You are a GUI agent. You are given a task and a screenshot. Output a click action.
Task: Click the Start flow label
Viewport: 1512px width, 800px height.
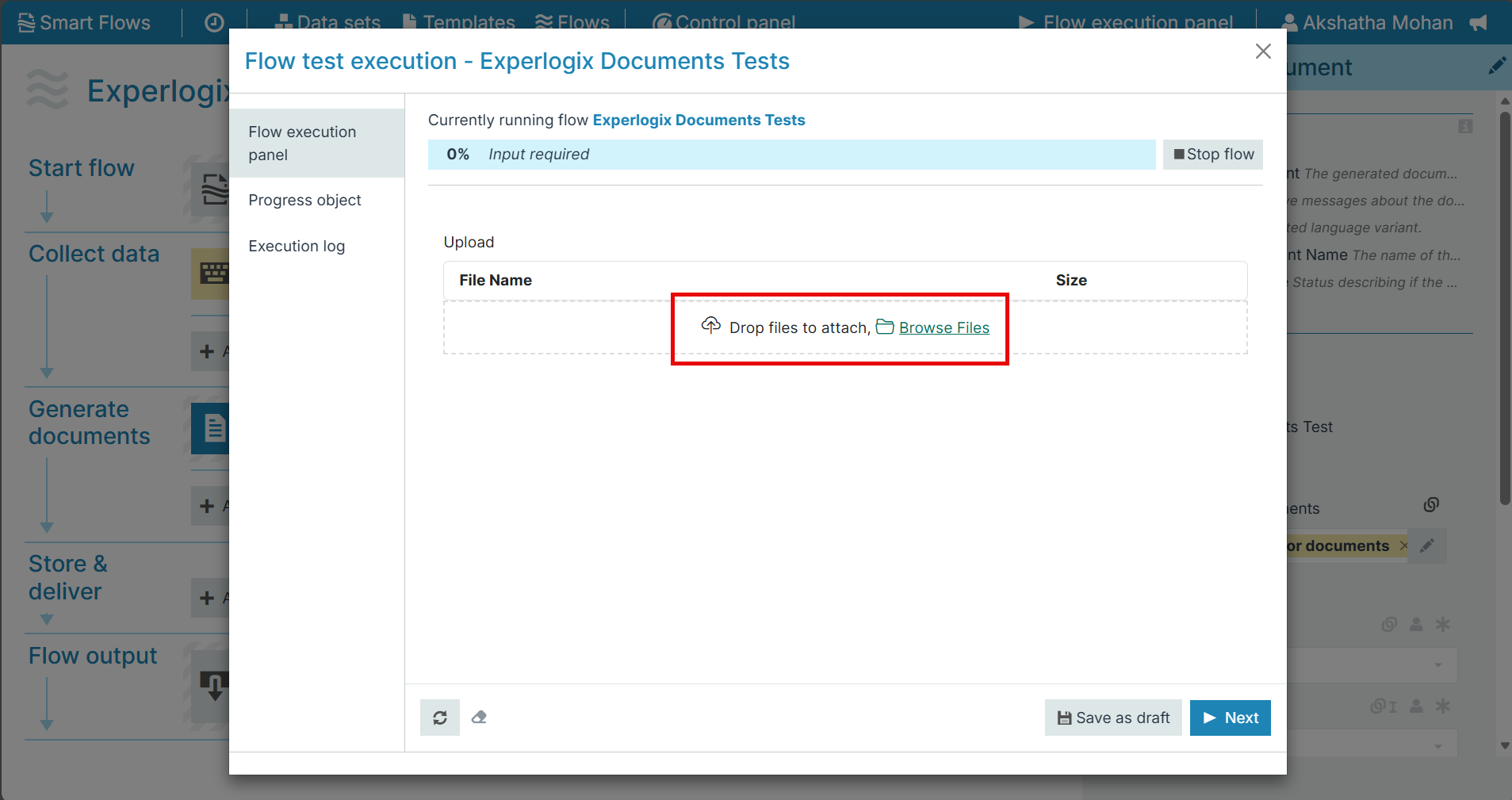click(x=82, y=168)
